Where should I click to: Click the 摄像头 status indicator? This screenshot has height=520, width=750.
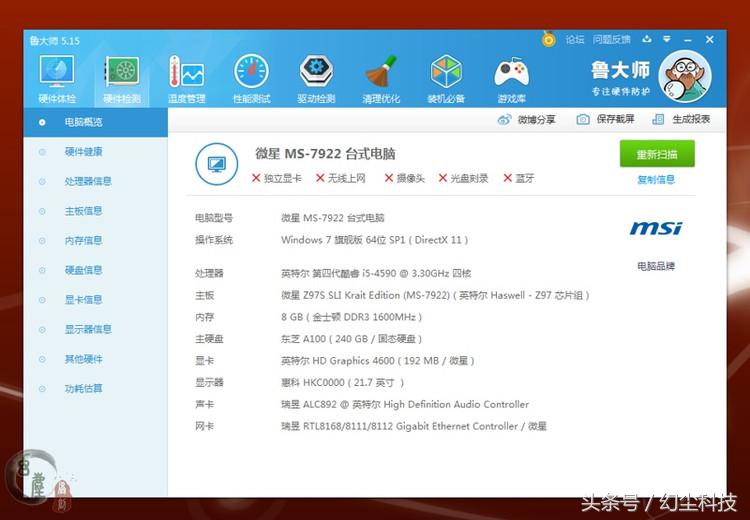coord(405,178)
